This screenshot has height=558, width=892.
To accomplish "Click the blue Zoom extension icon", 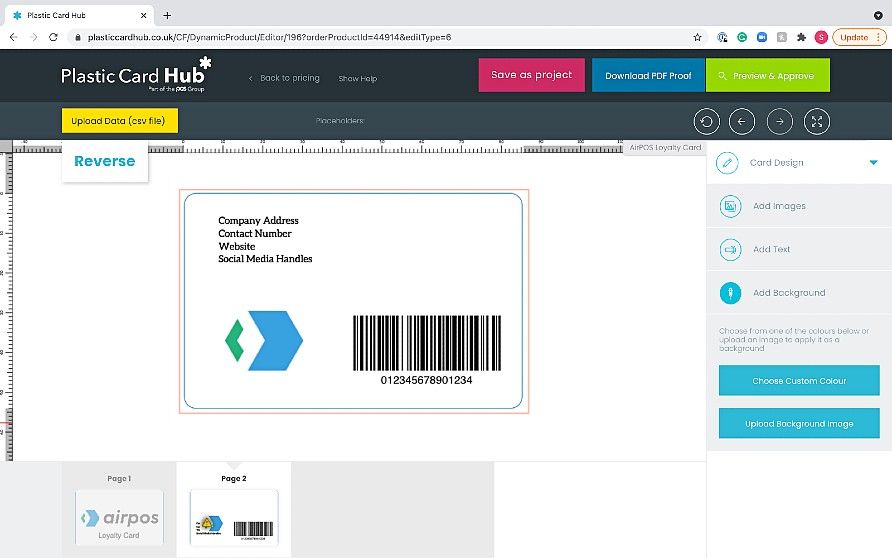I will coord(762,37).
